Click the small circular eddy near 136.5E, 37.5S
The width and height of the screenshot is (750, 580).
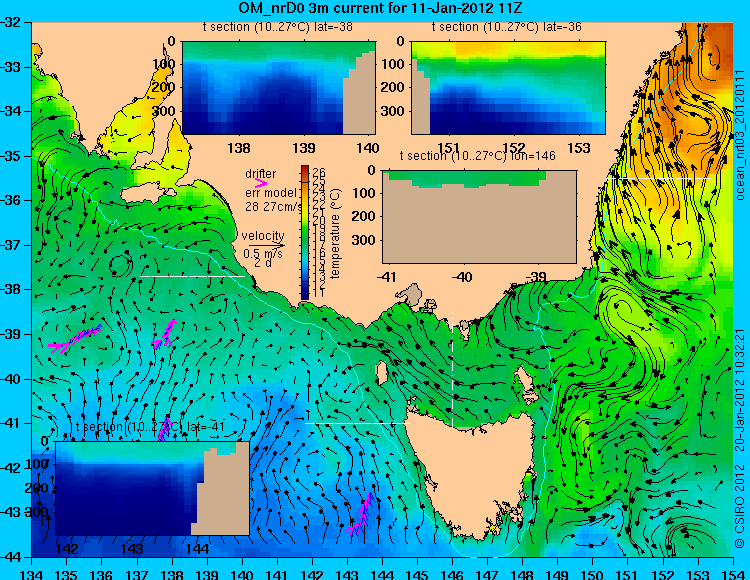[120, 264]
